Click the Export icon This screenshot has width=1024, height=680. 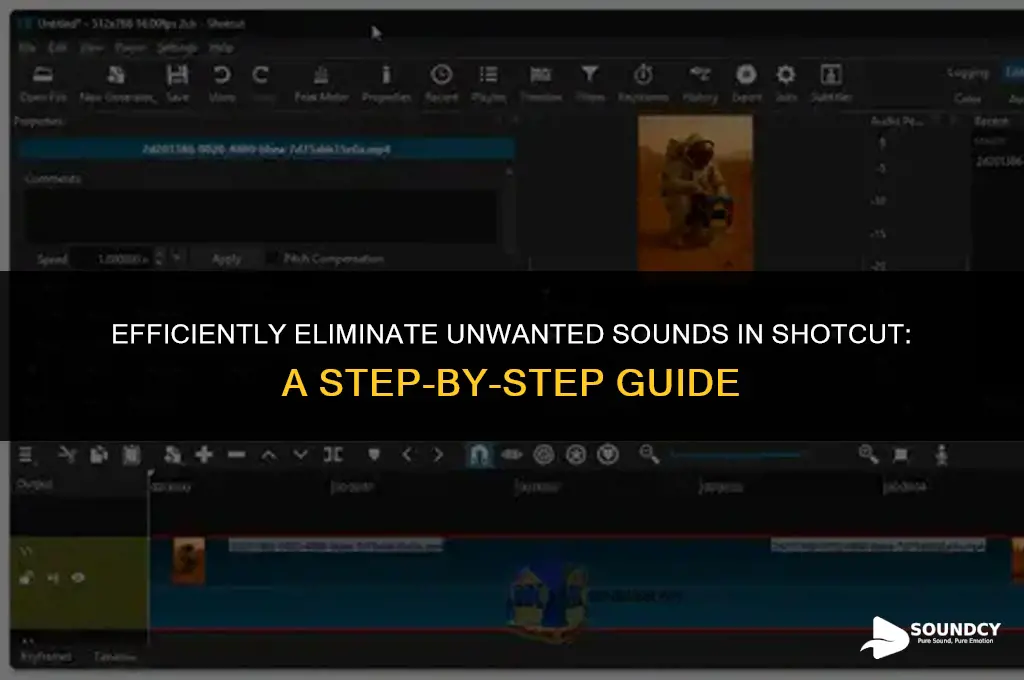[x=746, y=74]
